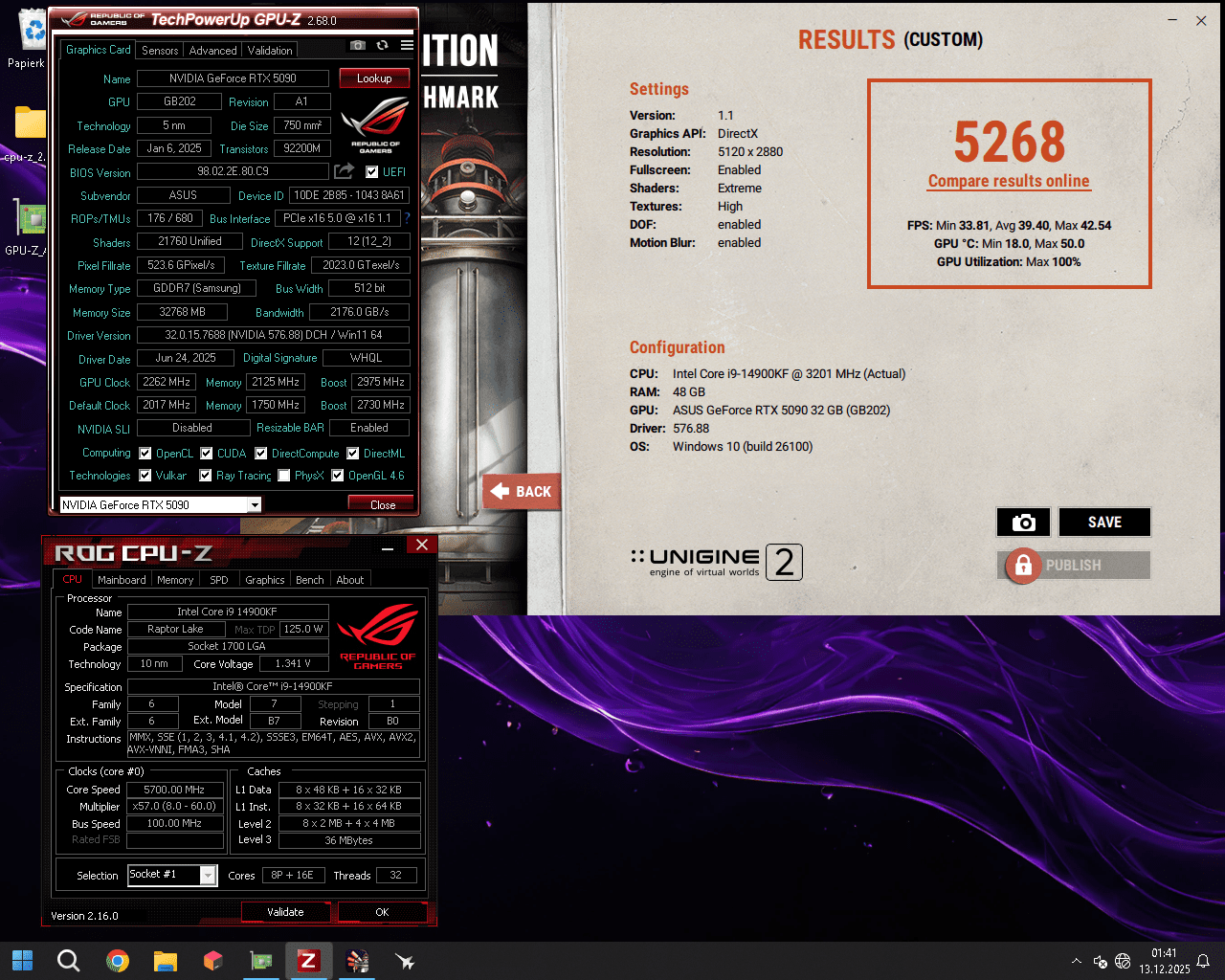Open the Windows Start menu
This screenshot has width=1225, height=980.
point(22,960)
